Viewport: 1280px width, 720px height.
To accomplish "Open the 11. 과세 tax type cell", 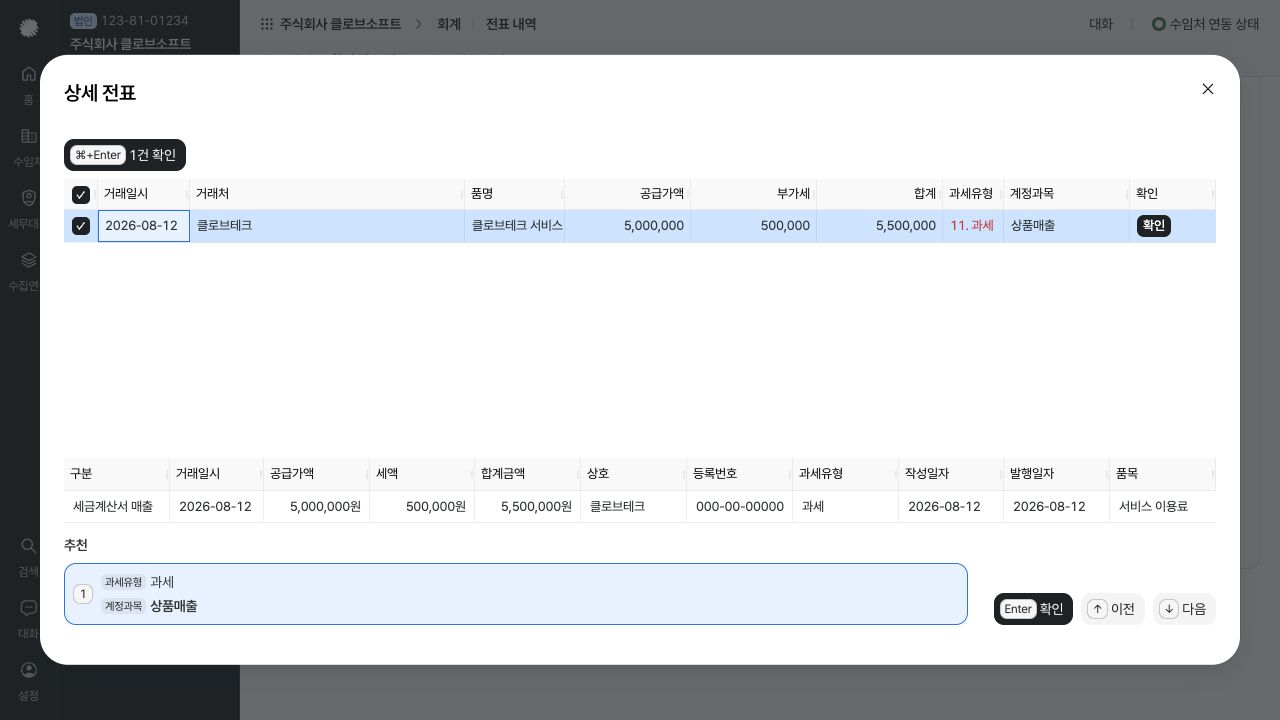I will (x=973, y=226).
